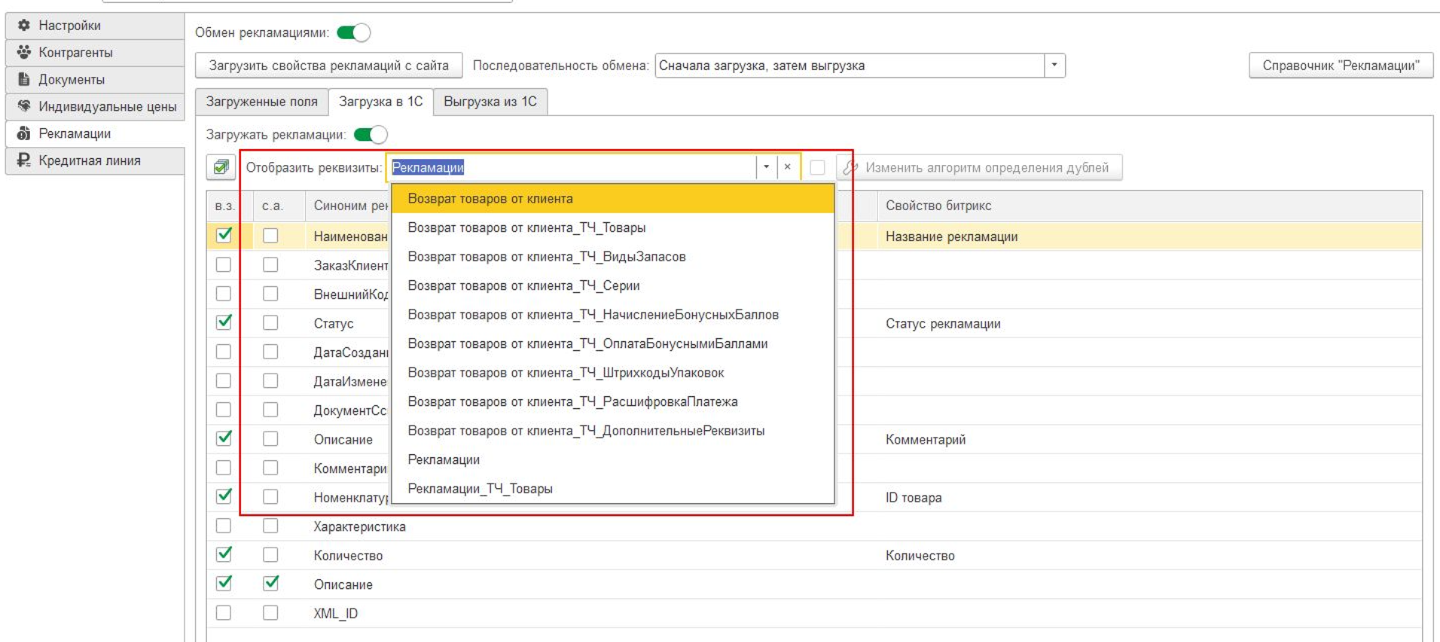Click into the Отобразить реквизиты input field
This screenshot has height=642, width=1440.
tap(570, 168)
